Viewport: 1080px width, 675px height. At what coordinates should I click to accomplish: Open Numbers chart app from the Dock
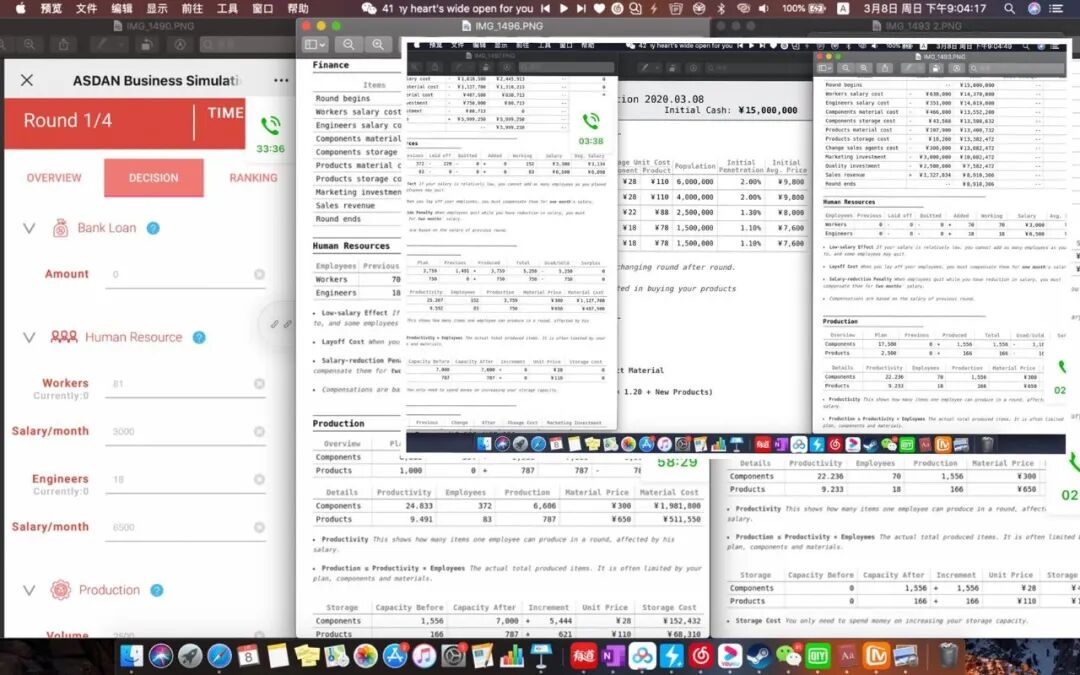click(x=512, y=655)
